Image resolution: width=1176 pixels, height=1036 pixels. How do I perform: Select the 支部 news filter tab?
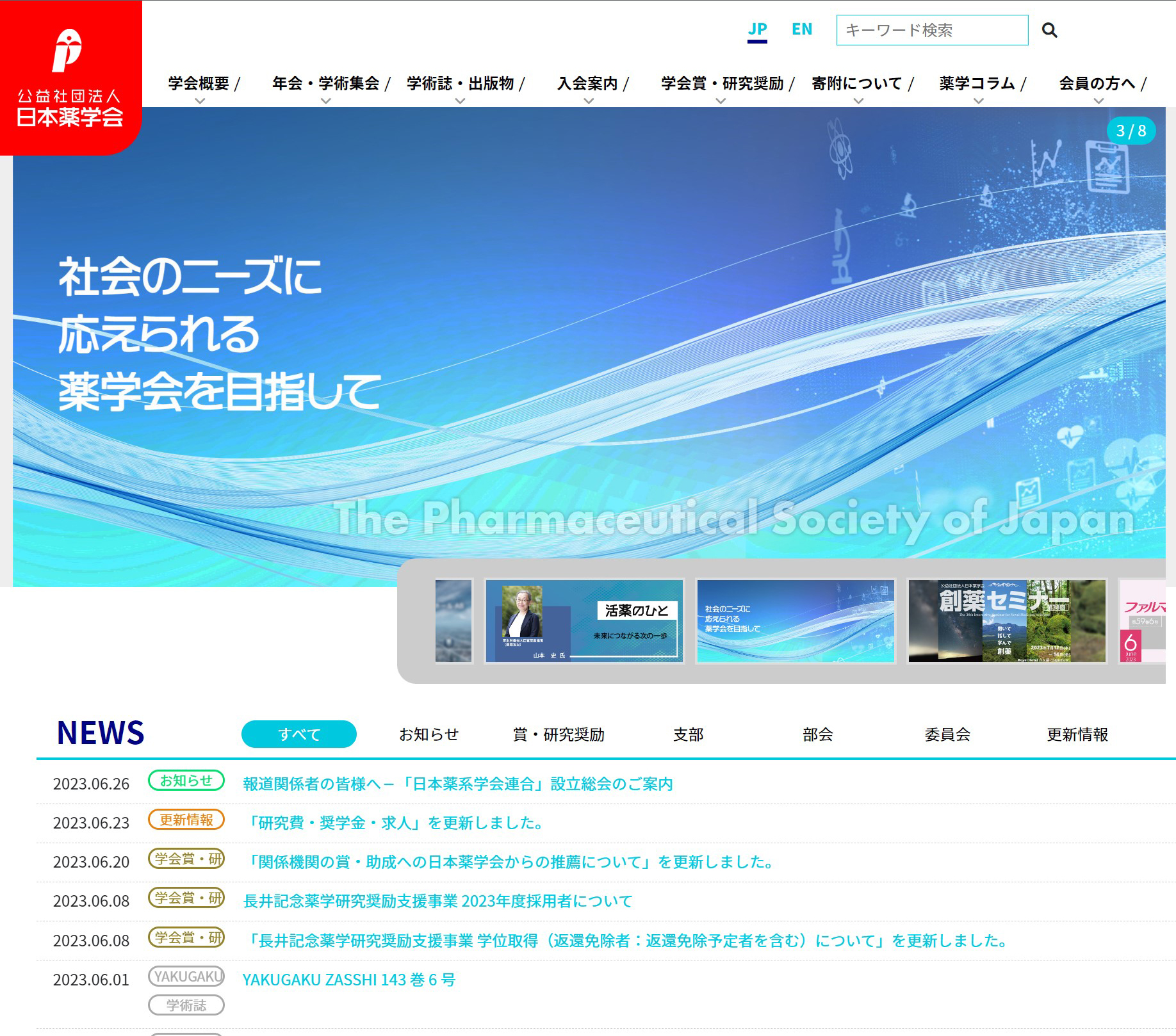[x=689, y=734]
